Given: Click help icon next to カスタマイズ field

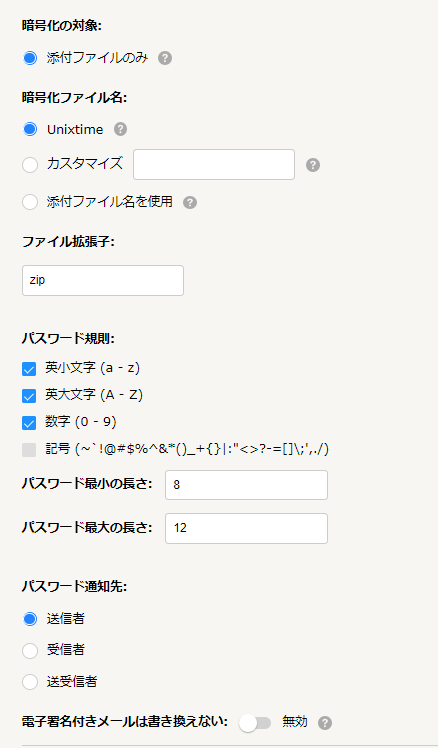Looking at the screenshot, I should 313,165.
